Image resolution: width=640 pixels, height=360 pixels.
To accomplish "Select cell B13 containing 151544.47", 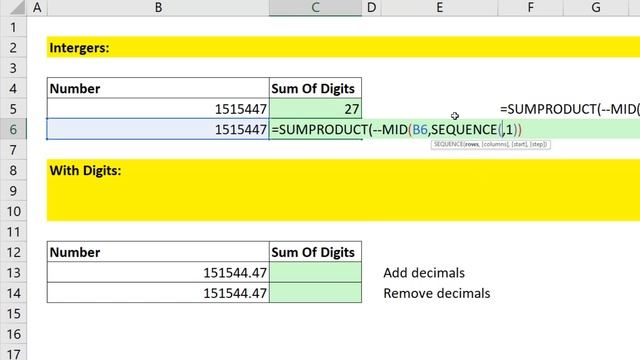I will pyautogui.click(x=158, y=273).
